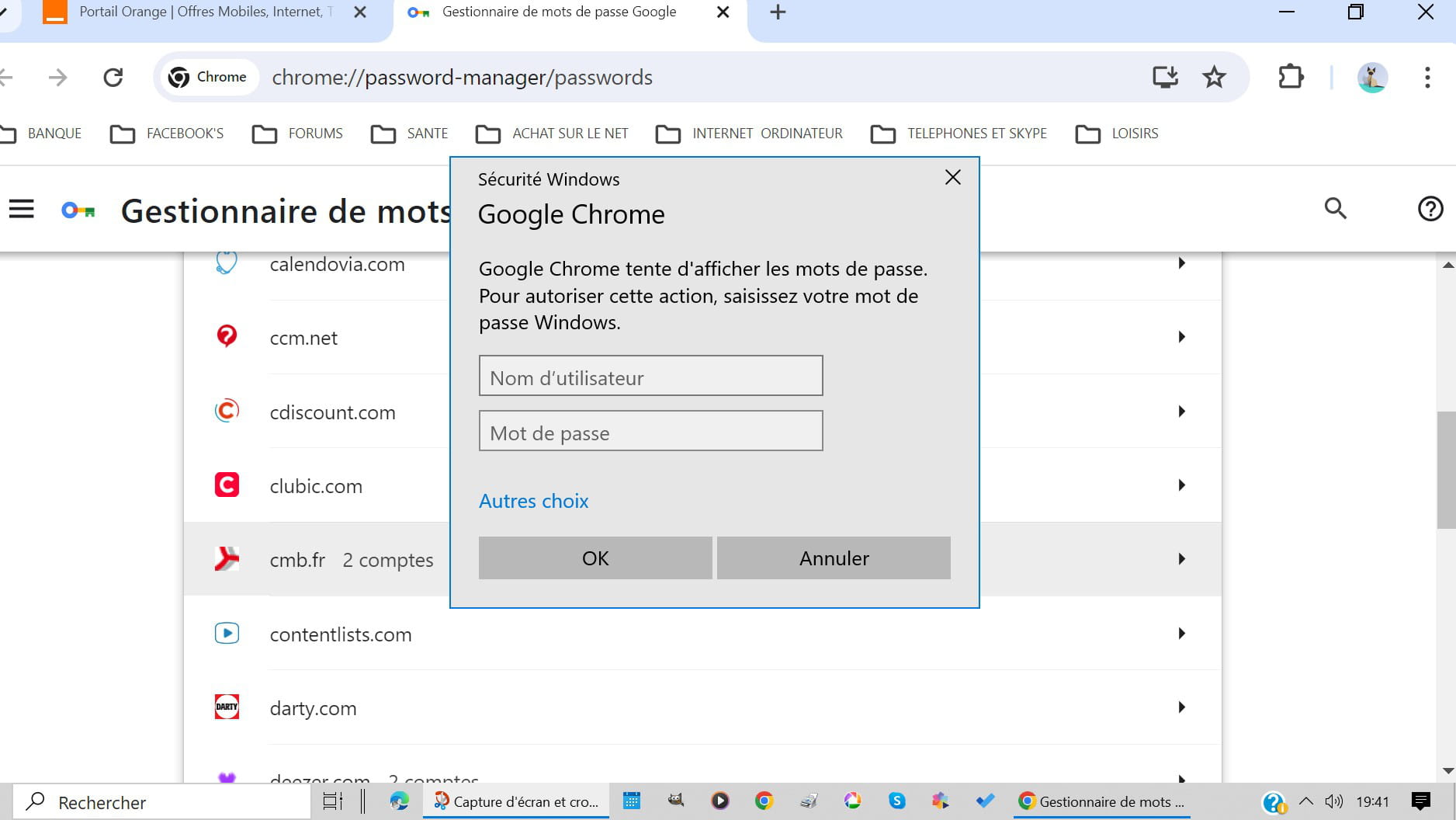Click the page's vertical scrollbar thumb
The image size is (1456, 820).
pyautogui.click(x=1447, y=470)
